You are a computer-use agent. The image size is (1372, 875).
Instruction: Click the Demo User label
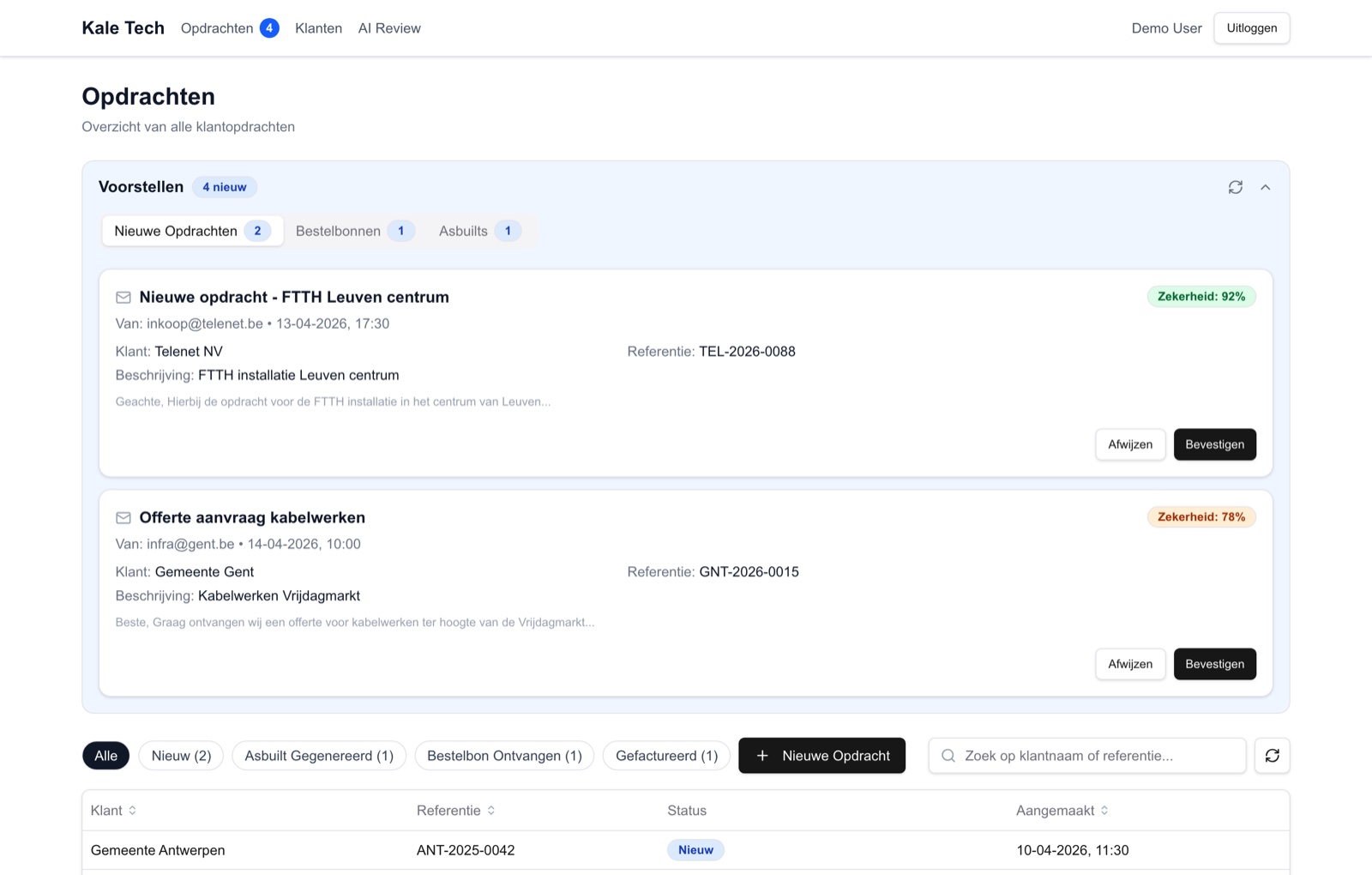click(x=1166, y=28)
